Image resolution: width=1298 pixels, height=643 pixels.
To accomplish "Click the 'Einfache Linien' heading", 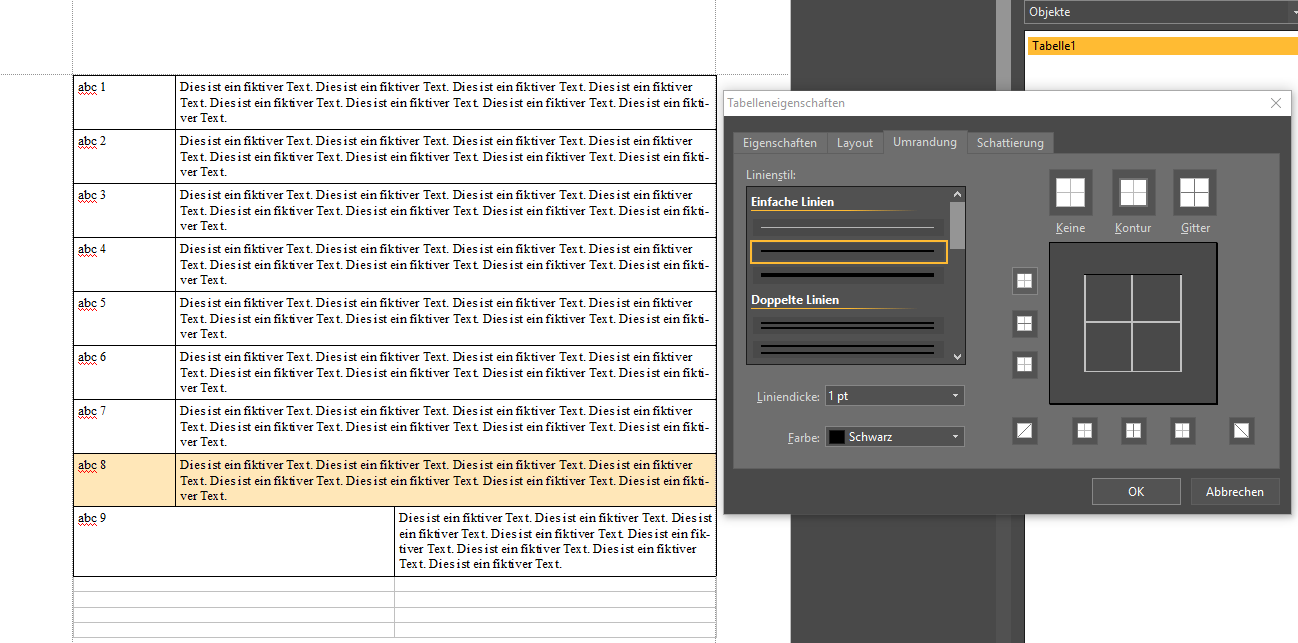I will coord(792,202).
